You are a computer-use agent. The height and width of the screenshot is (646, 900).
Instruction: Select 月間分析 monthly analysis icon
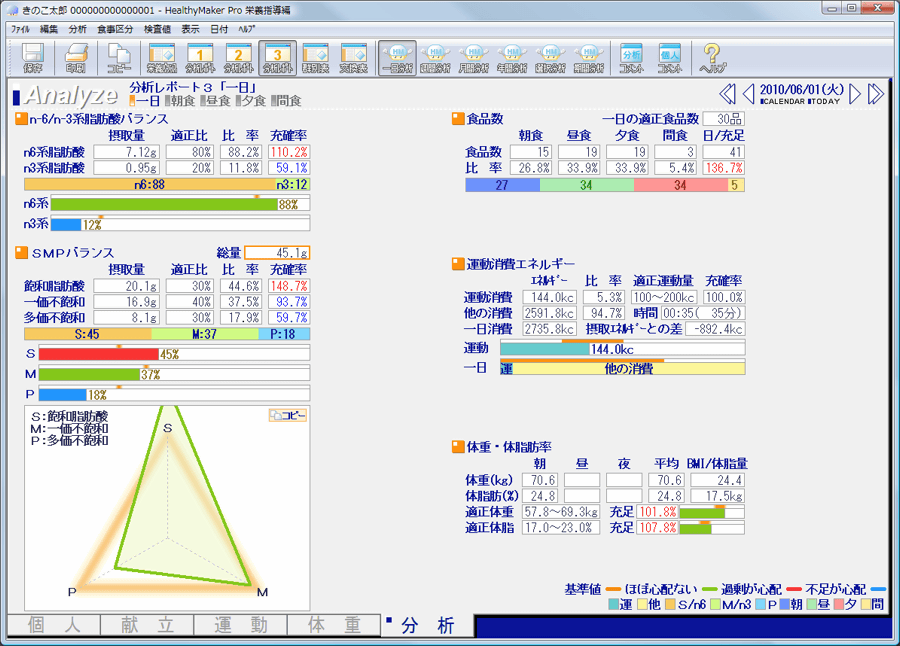click(x=474, y=58)
